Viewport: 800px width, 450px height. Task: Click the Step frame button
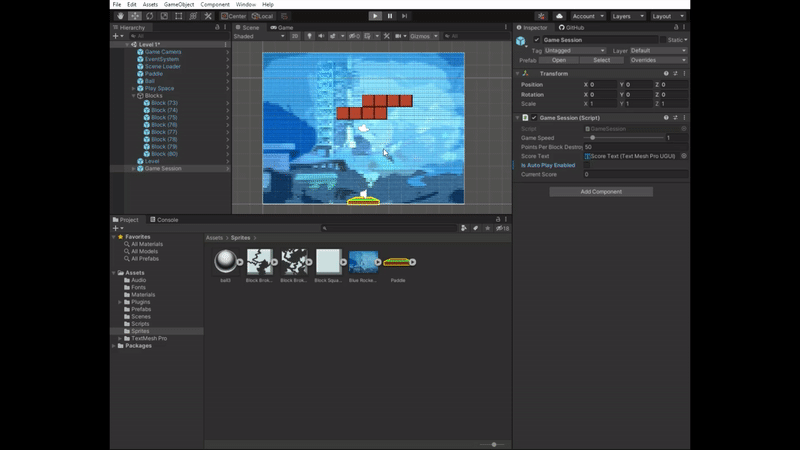pyautogui.click(x=405, y=16)
